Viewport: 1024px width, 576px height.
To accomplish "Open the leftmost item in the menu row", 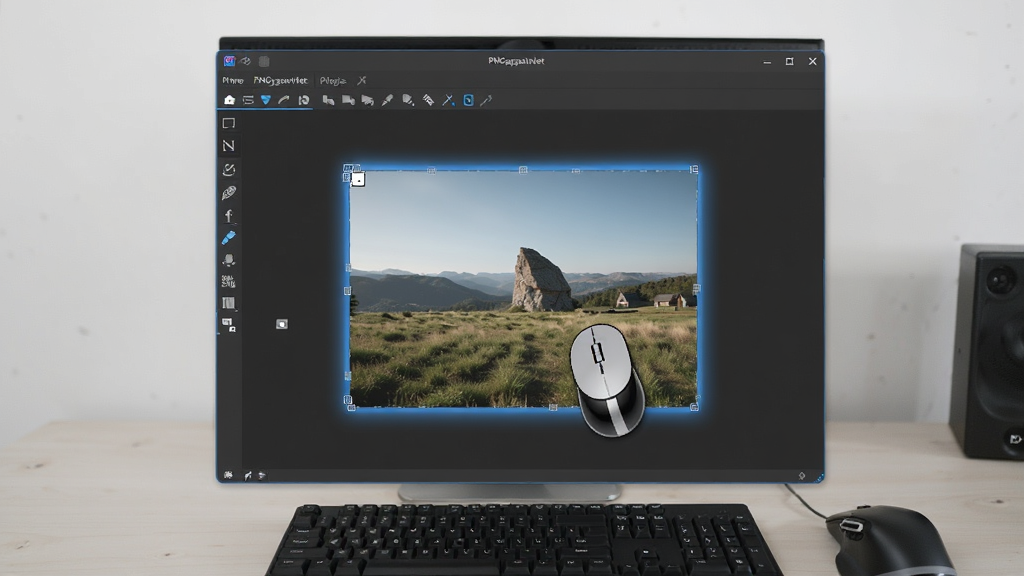I will coord(232,80).
